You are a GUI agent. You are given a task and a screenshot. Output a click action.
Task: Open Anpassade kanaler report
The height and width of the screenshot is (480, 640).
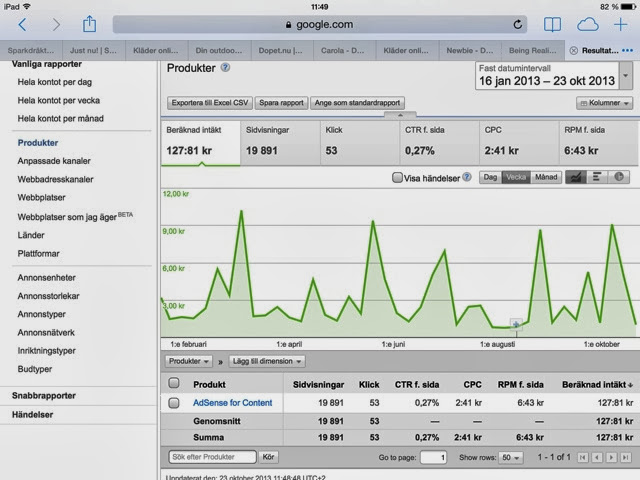point(54,161)
